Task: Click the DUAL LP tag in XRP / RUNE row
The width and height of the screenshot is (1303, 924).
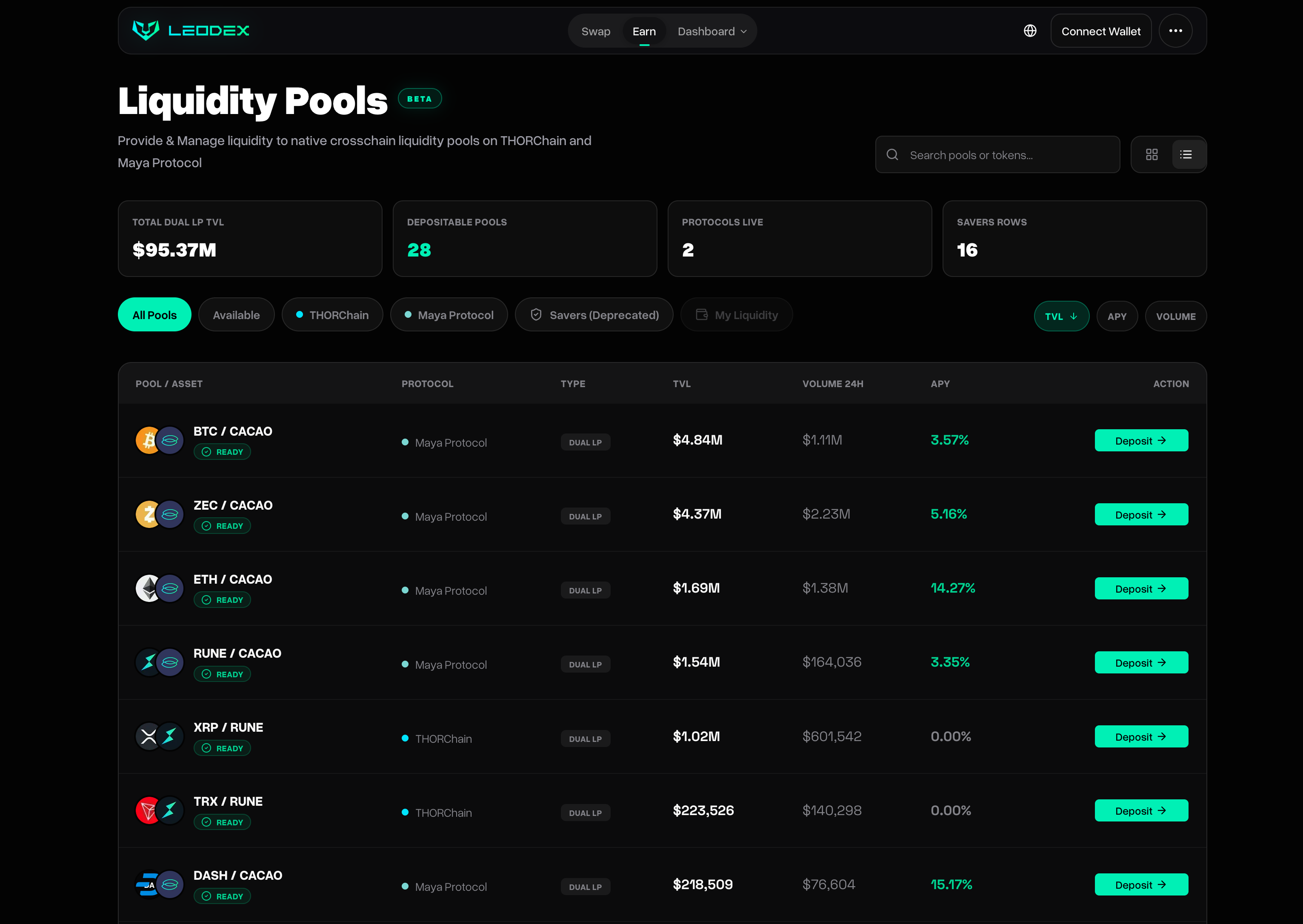Action: (585, 739)
